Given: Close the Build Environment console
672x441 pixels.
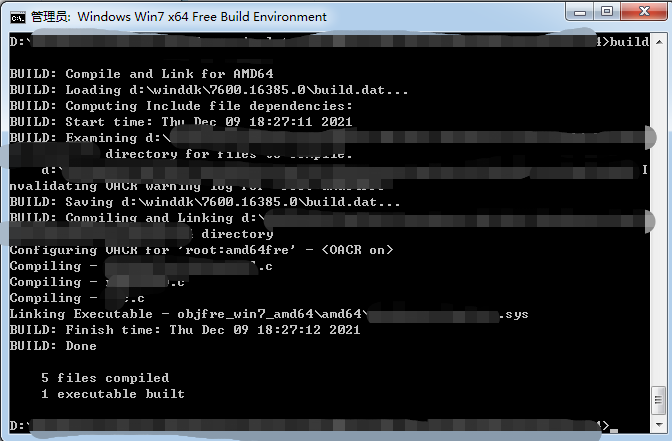Looking at the screenshot, I should pos(644,12).
